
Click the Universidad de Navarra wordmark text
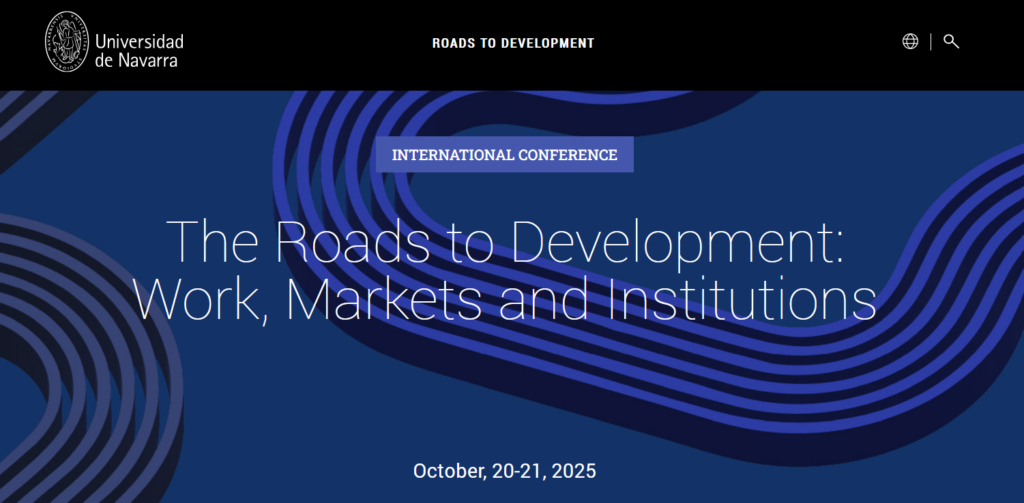[139, 43]
